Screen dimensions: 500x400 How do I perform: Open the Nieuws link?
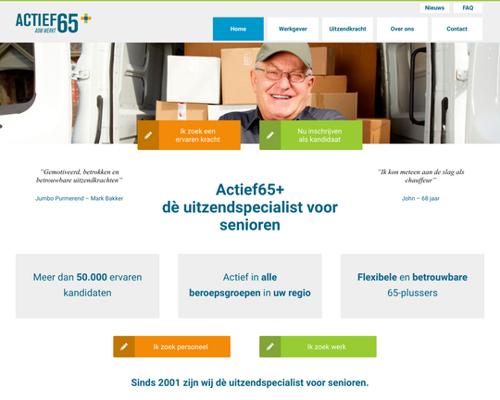[434, 8]
